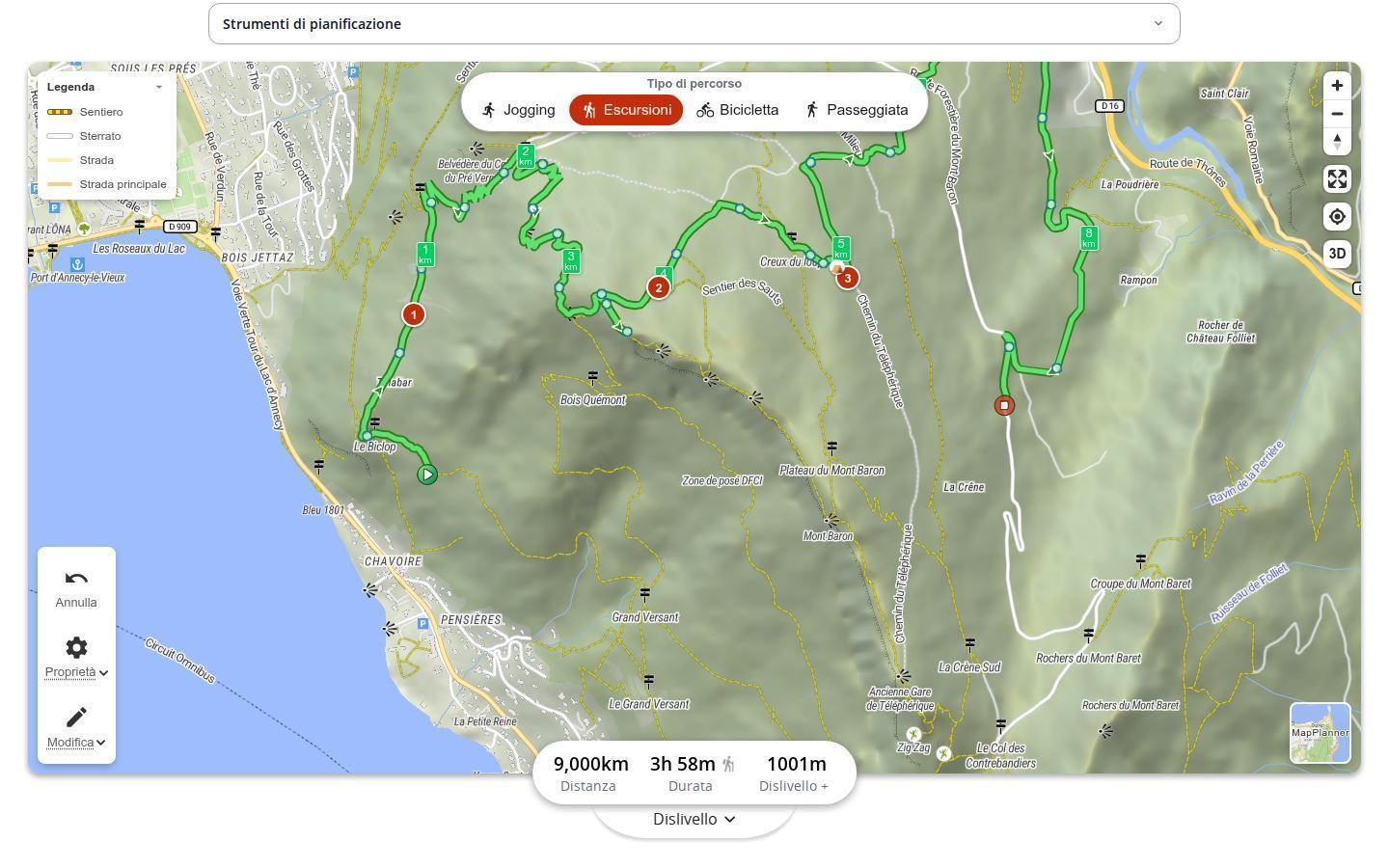Select waypoint 1 marker
This screenshot has width=1389, height=868.
(x=413, y=314)
